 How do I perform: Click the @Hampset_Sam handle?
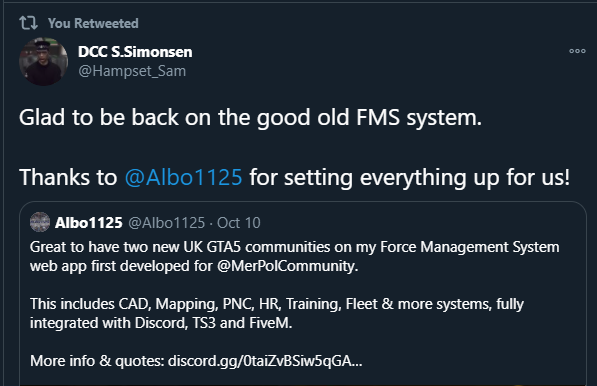(132, 71)
